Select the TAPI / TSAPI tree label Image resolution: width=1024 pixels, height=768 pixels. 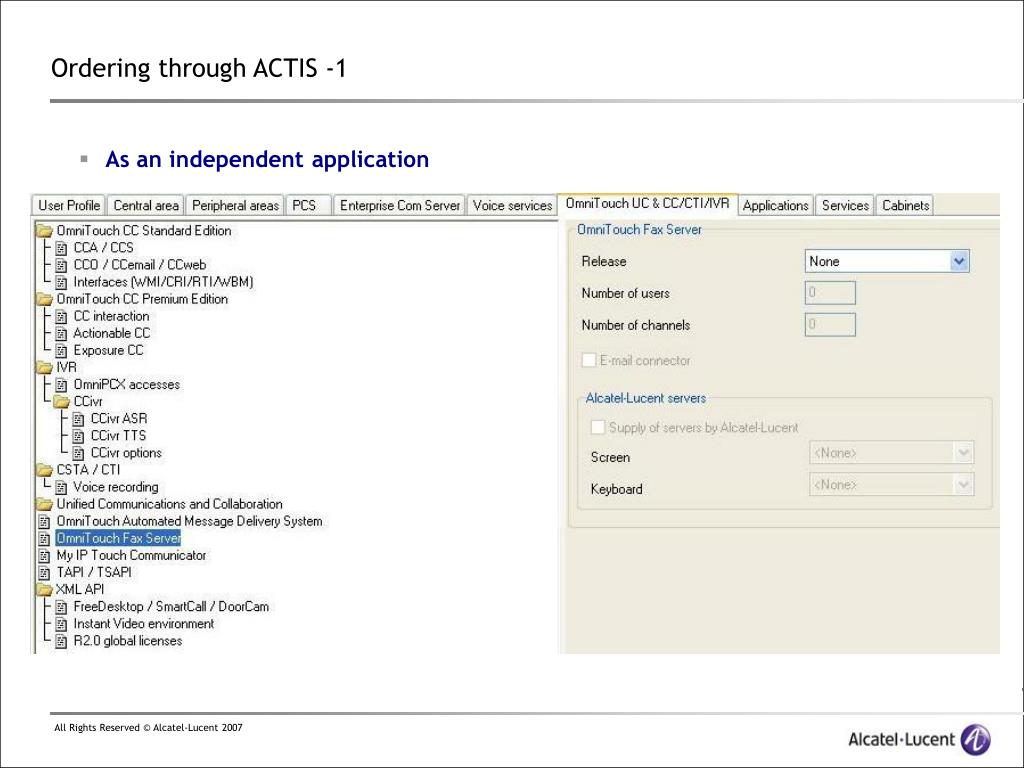pos(94,572)
